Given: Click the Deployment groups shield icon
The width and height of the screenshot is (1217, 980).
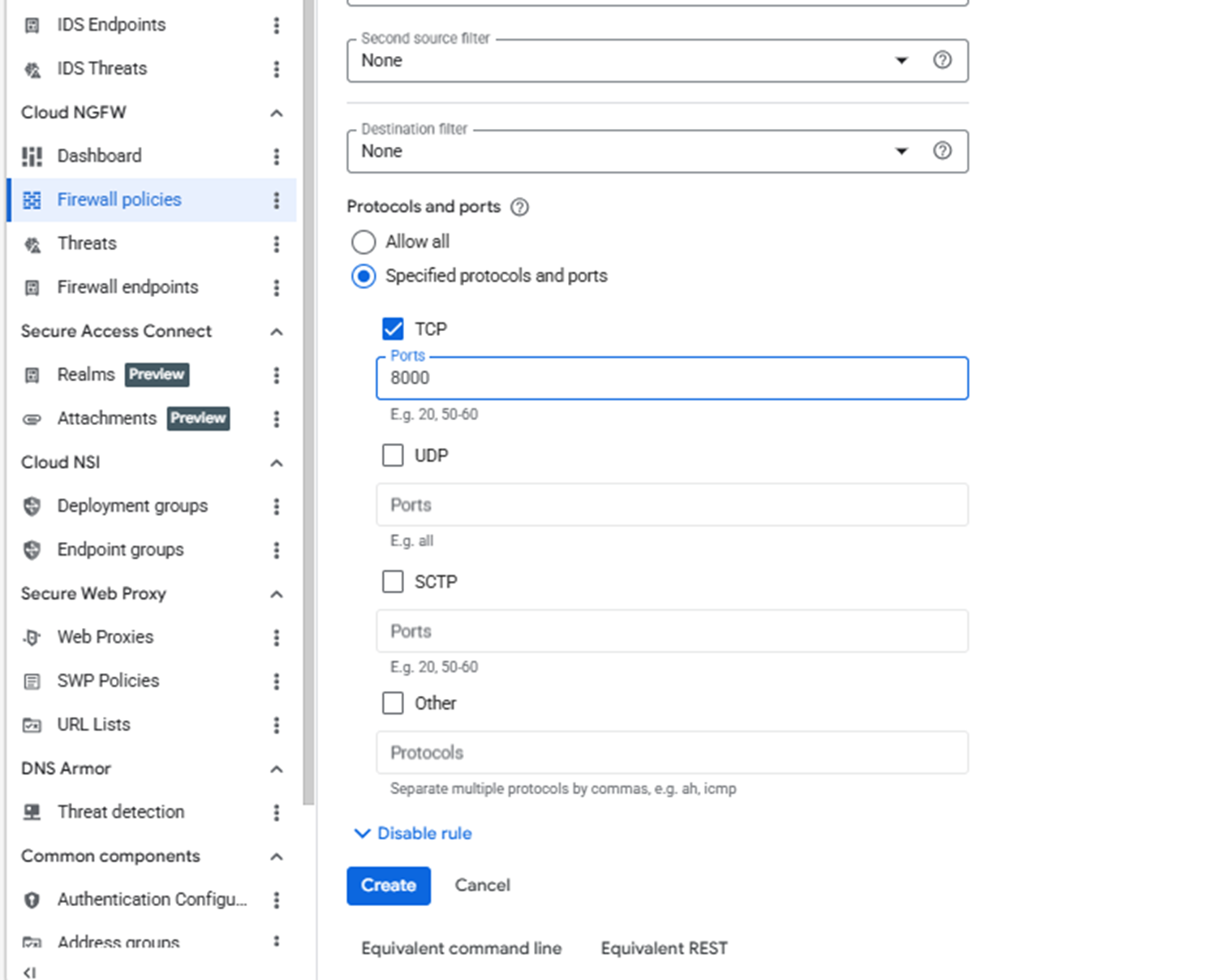Looking at the screenshot, I should point(32,506).
